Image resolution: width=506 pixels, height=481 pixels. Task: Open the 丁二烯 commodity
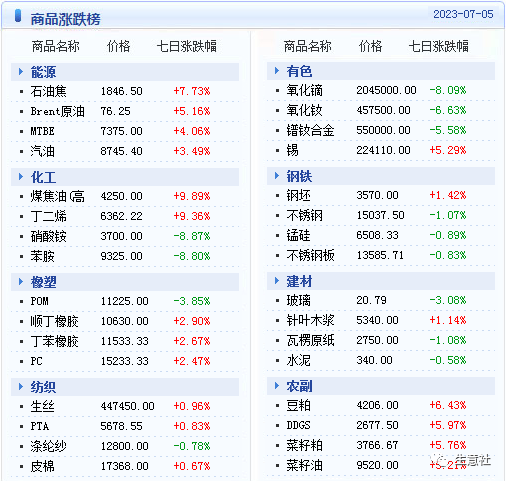coord(48,216)
